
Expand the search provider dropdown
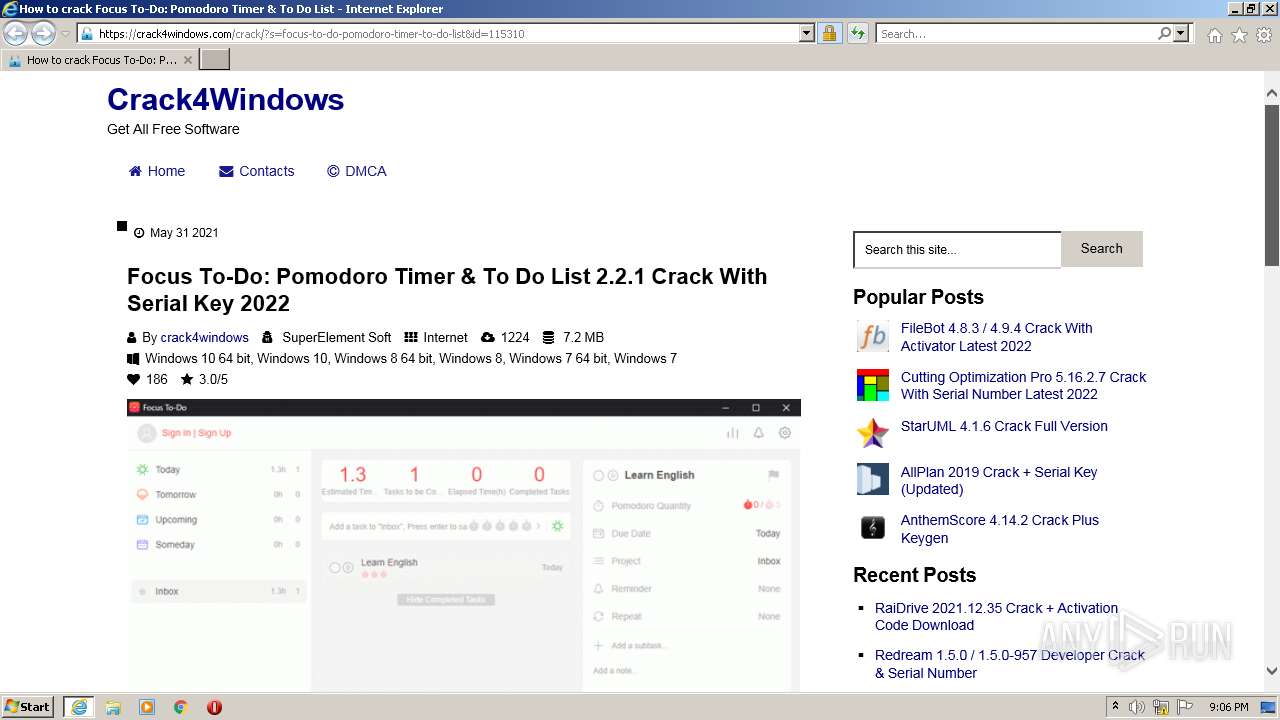1182,33
